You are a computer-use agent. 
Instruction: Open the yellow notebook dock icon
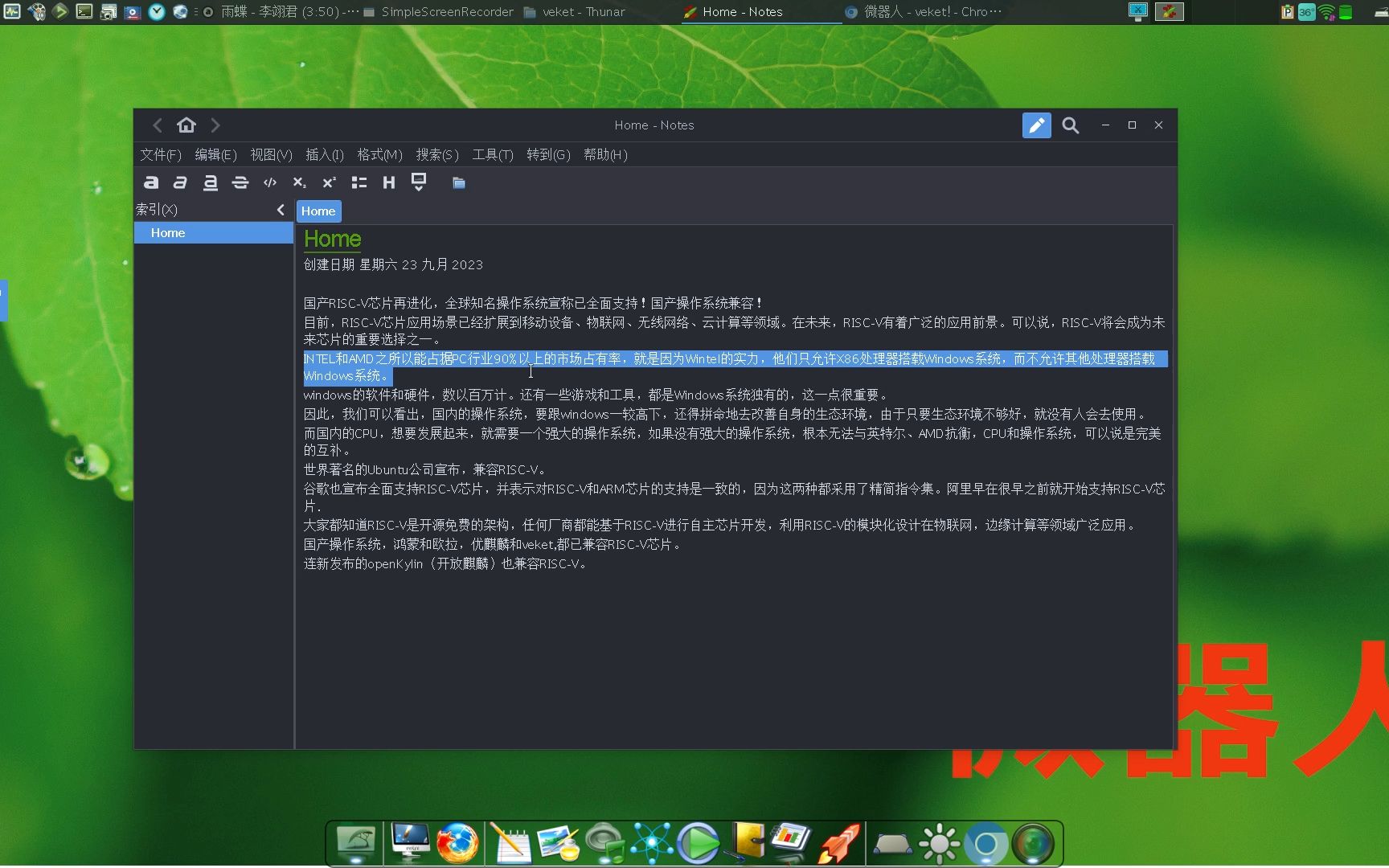pos(746,842)
